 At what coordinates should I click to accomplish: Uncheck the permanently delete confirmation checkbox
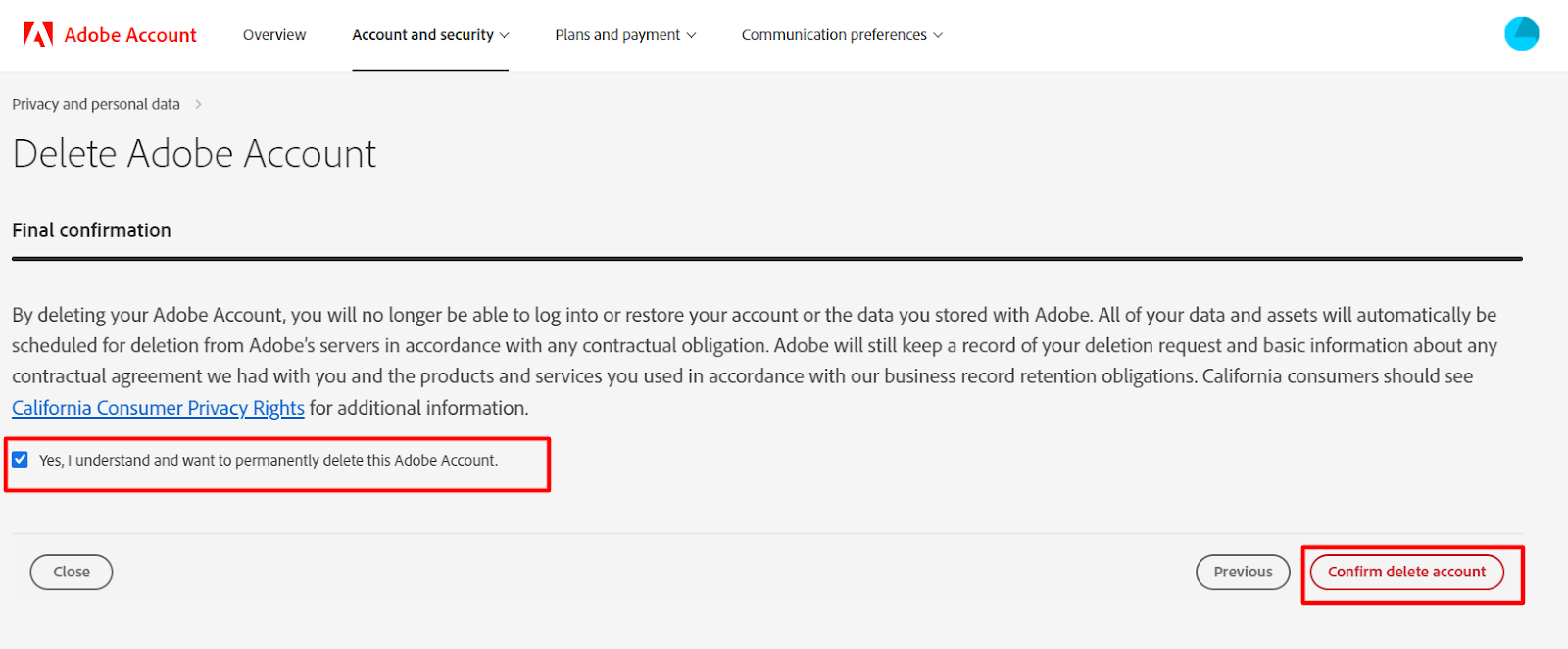click(x=21, y=460)
